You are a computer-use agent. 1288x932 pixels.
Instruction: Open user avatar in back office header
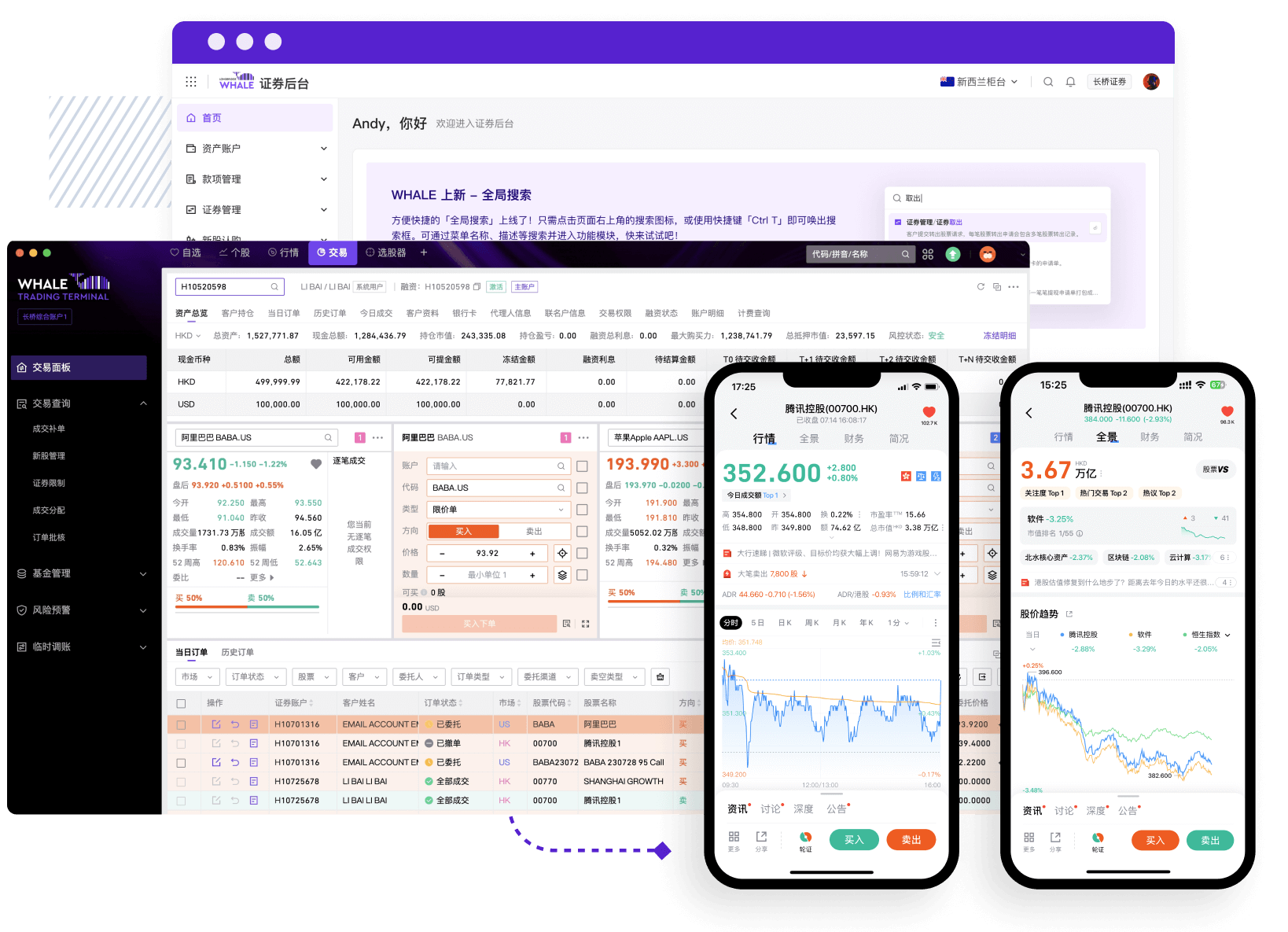pyautogui.click(x=1151, y=82)
